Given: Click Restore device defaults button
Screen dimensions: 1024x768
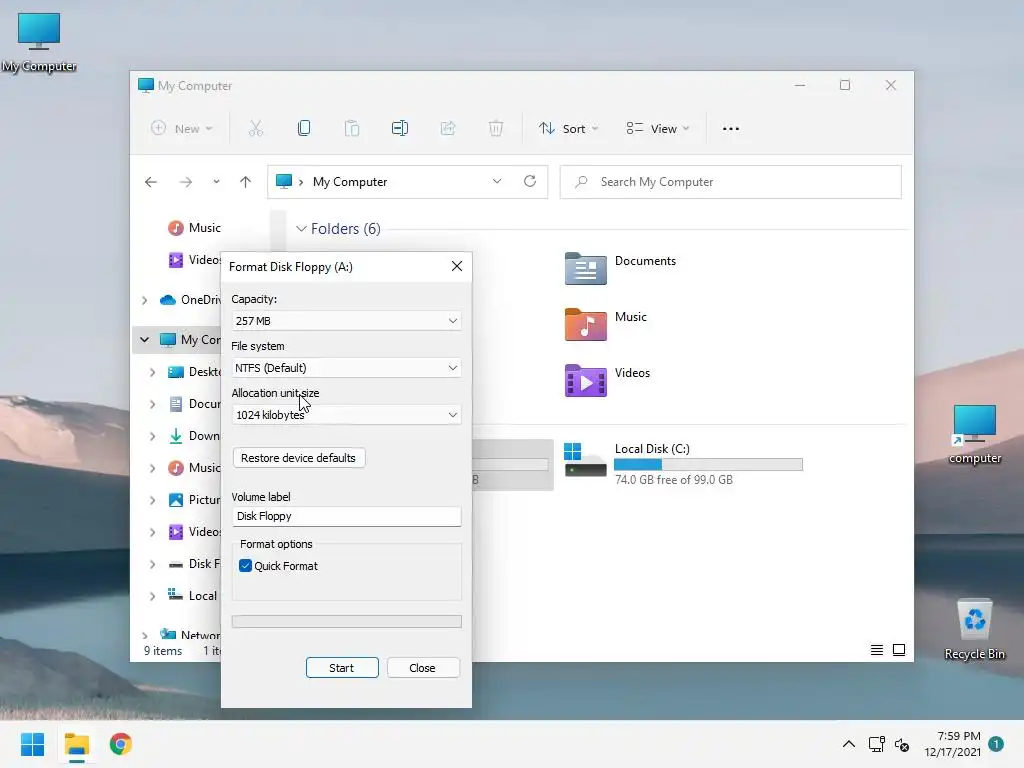Looking at the screenshot, I should coord(298,458).
